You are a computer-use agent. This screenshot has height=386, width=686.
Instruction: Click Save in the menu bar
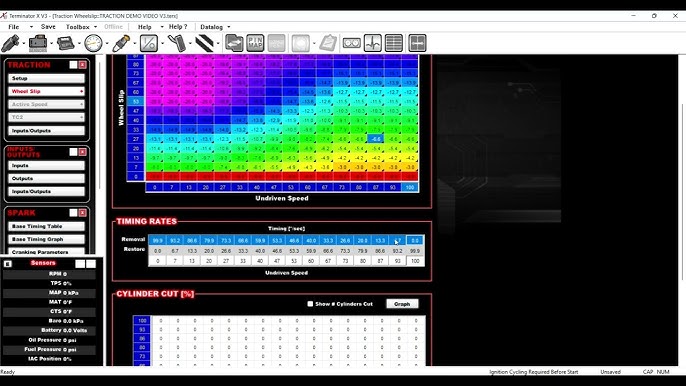tap(48, 27)
